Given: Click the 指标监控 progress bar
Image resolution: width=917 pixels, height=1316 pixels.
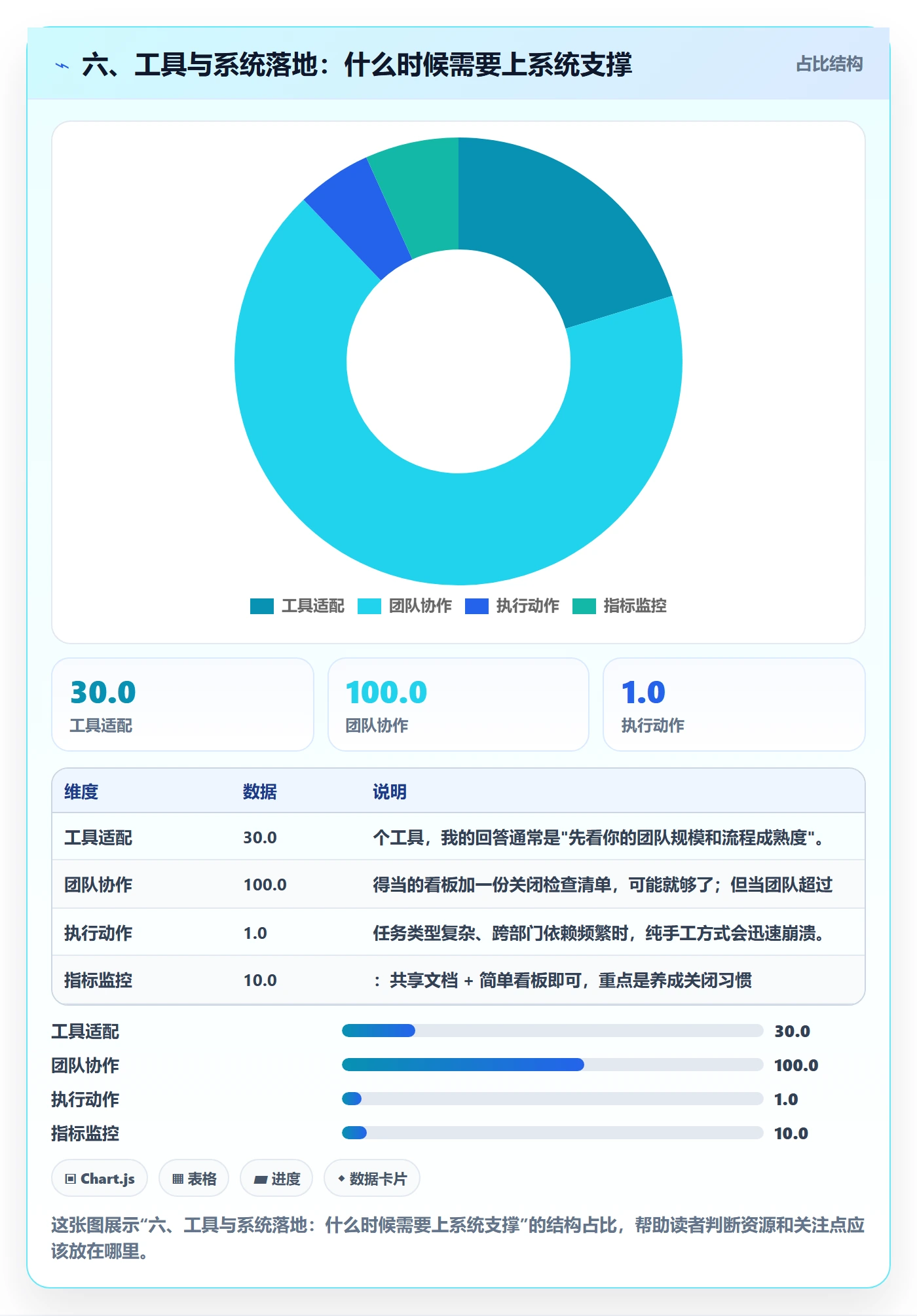Looking at the screenshot, I should tap(552, 1133).
